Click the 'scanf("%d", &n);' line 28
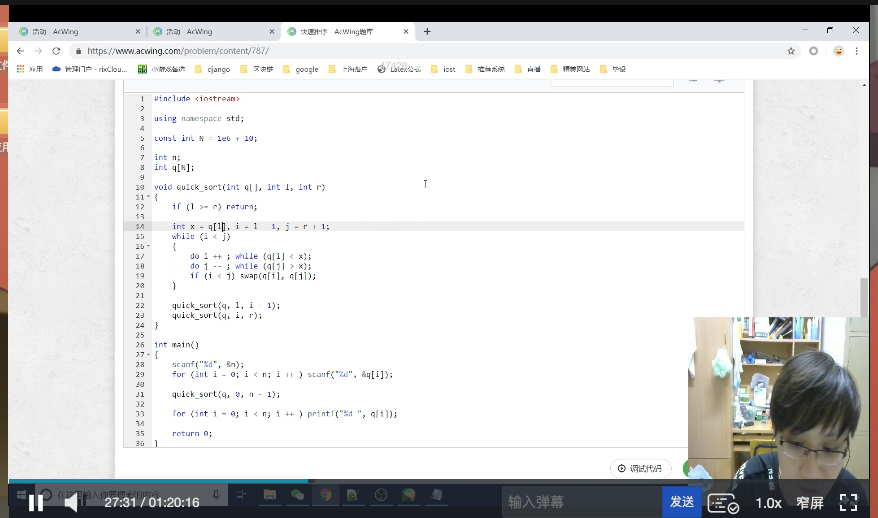The width and height of the screenshot is (878, 518). pos(208,365)
